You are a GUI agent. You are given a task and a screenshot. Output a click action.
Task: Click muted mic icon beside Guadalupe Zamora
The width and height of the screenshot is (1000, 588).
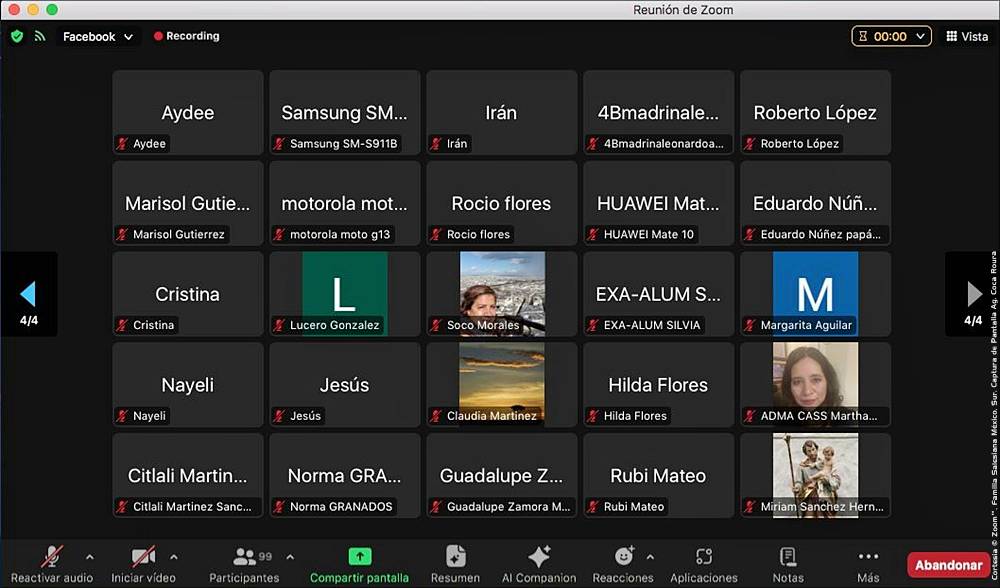436,507
